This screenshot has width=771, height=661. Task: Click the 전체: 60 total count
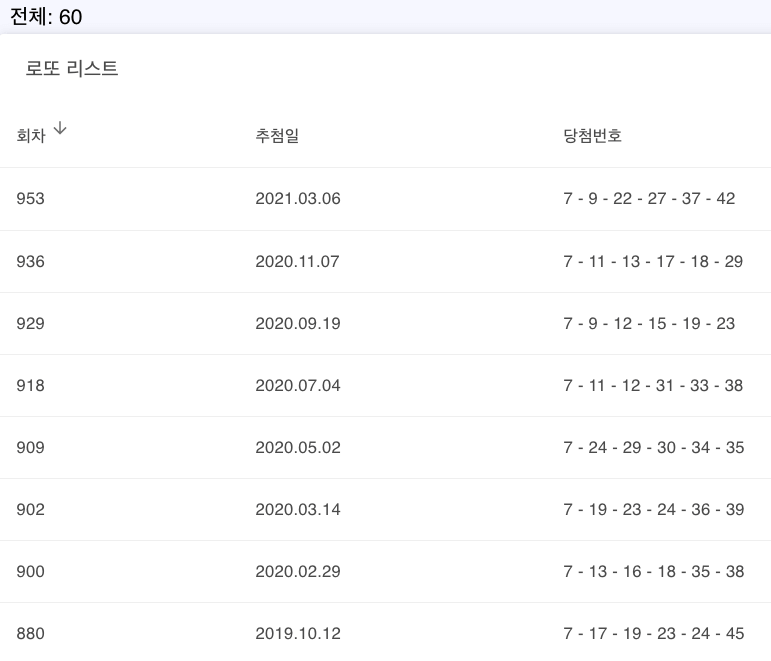point(46,17)
